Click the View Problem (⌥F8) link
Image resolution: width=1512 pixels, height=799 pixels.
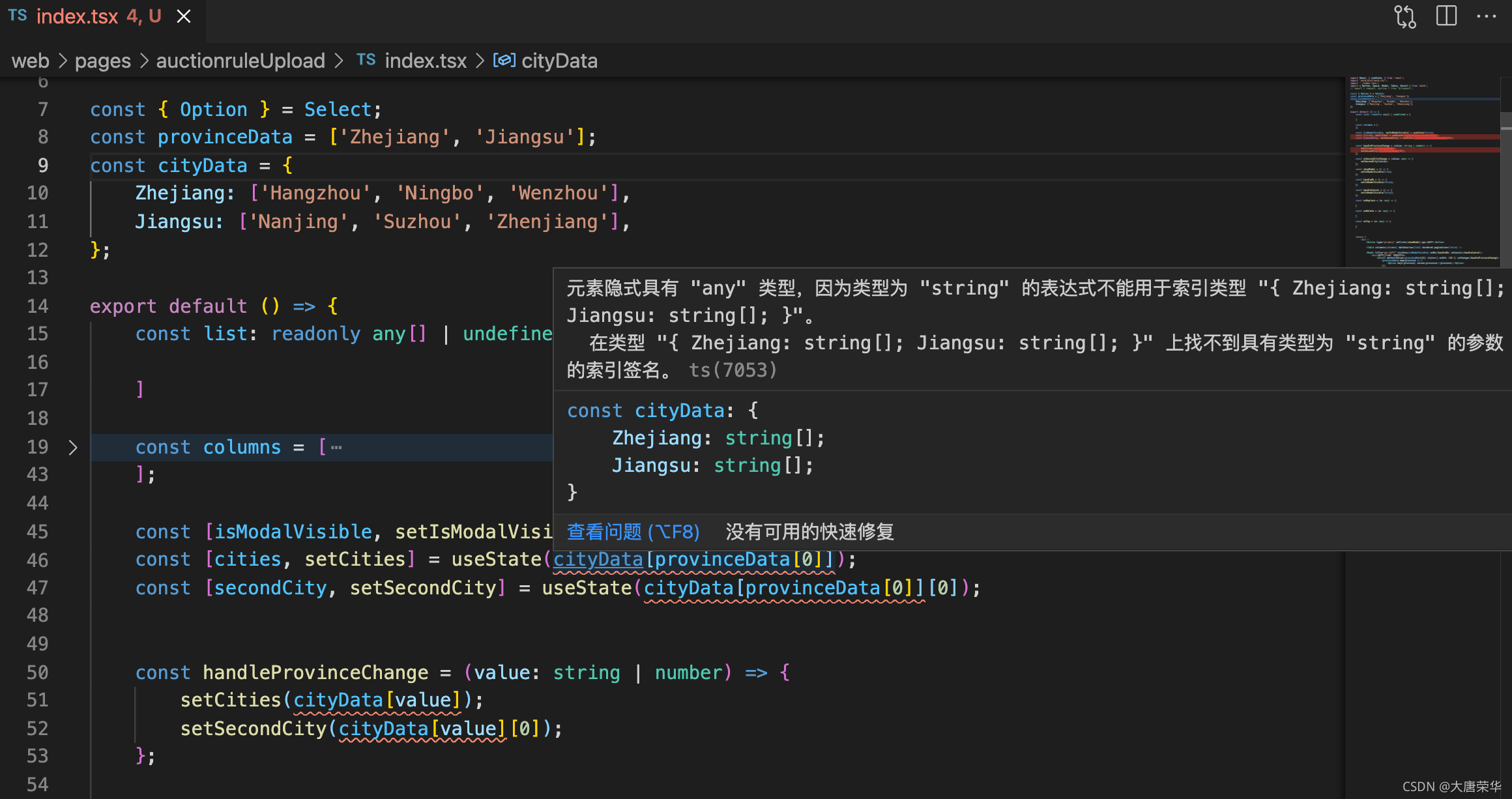(633, 532)
